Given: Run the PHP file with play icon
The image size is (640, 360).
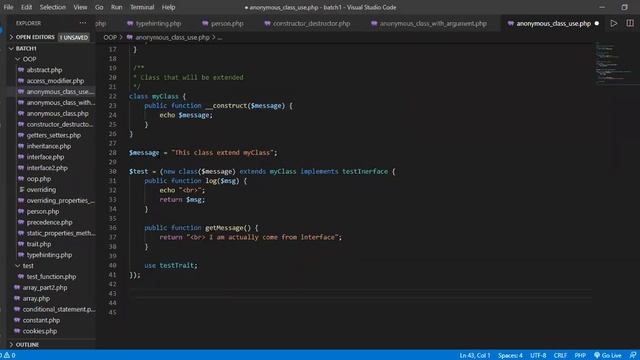Looking at the screenshot, I should coord(613,24).
